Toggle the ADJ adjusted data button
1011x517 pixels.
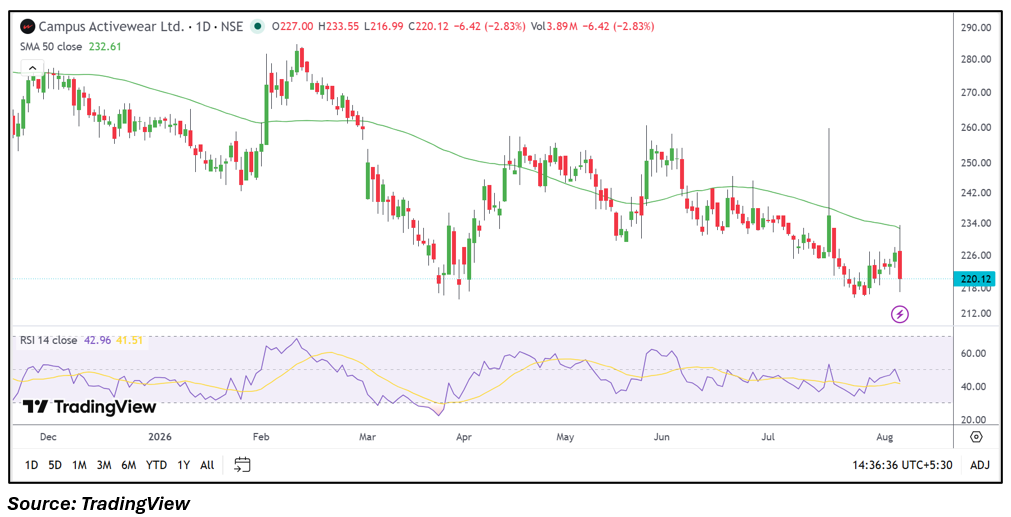click(x=979, y=465)
